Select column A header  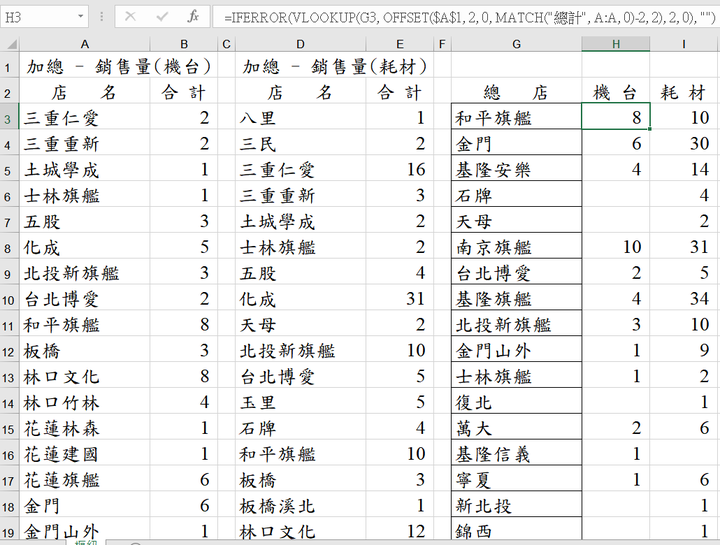coord(84,44)
